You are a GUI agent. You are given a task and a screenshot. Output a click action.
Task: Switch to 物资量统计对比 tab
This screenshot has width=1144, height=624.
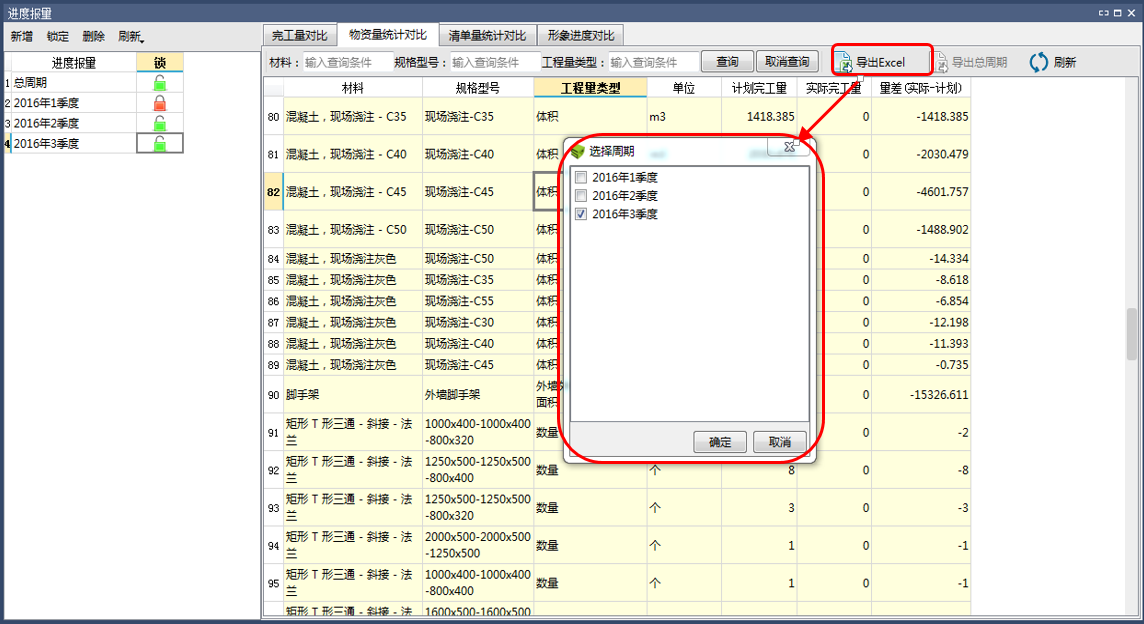pyautogui.click(x=387, y=34)
